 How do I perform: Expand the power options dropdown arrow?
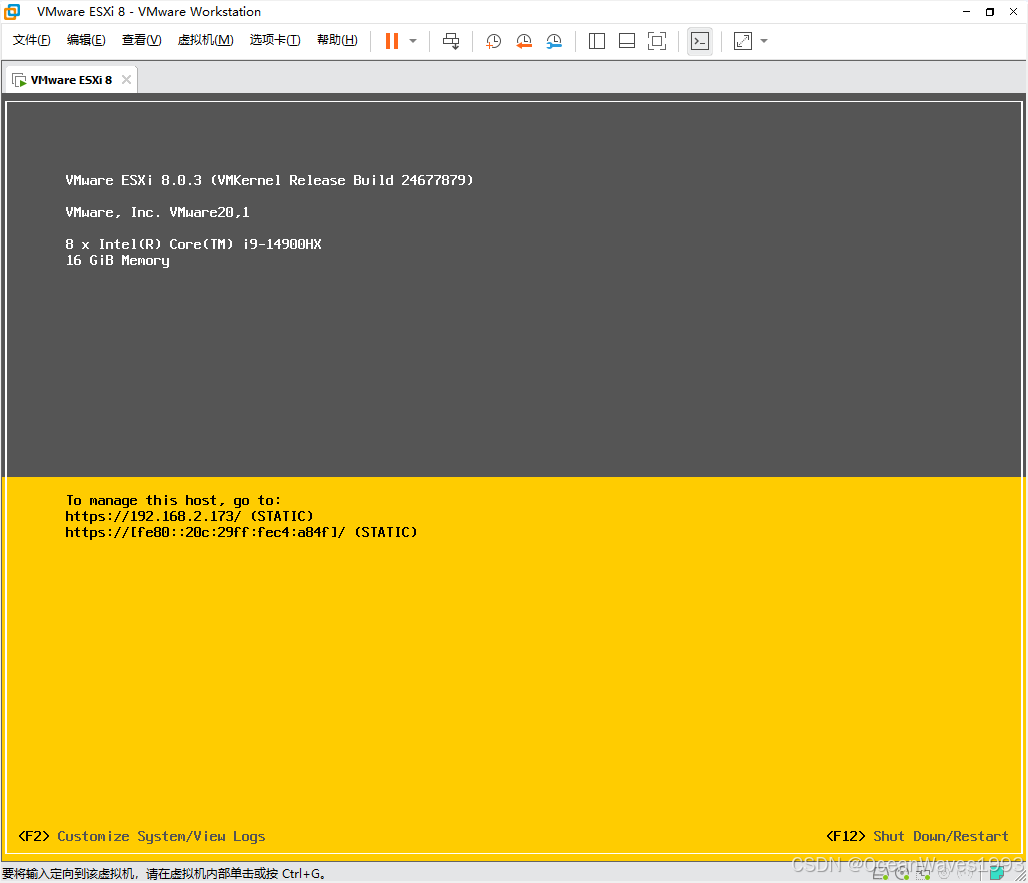(413, 41)
